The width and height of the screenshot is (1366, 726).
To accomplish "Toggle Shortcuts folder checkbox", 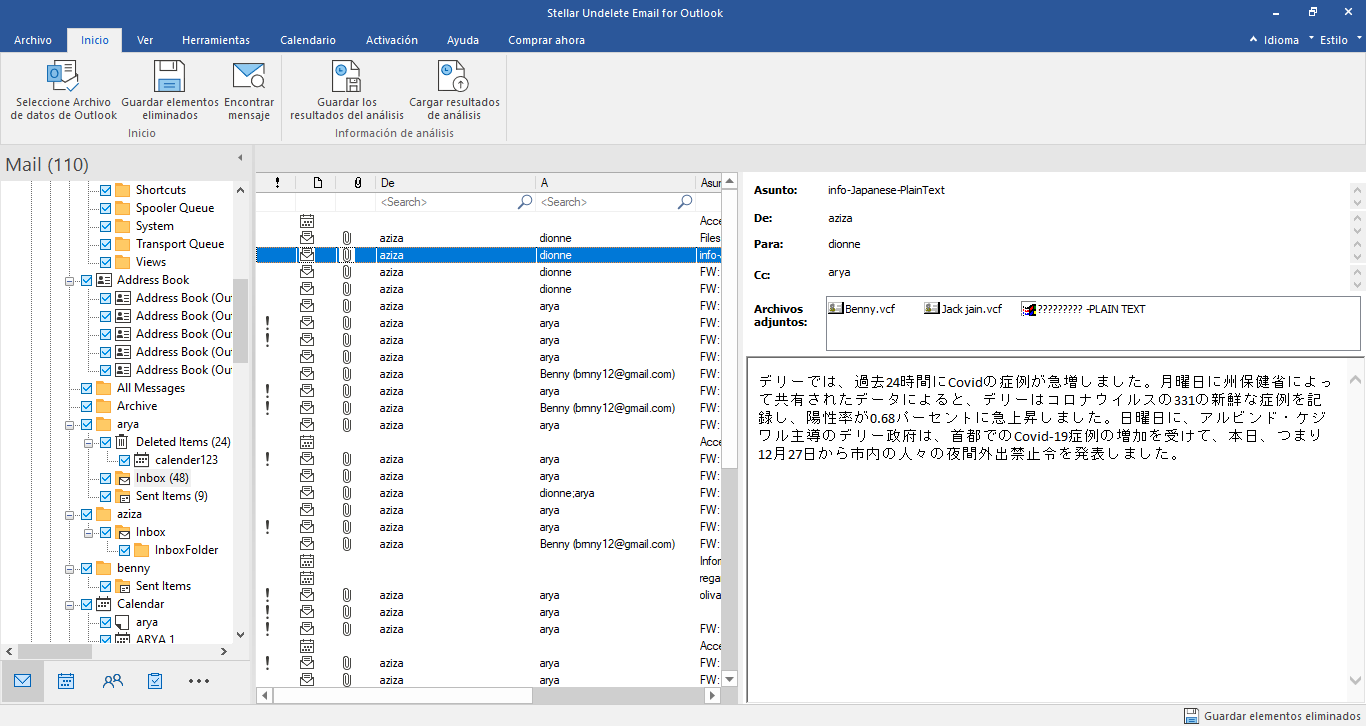I will [105, 190].
